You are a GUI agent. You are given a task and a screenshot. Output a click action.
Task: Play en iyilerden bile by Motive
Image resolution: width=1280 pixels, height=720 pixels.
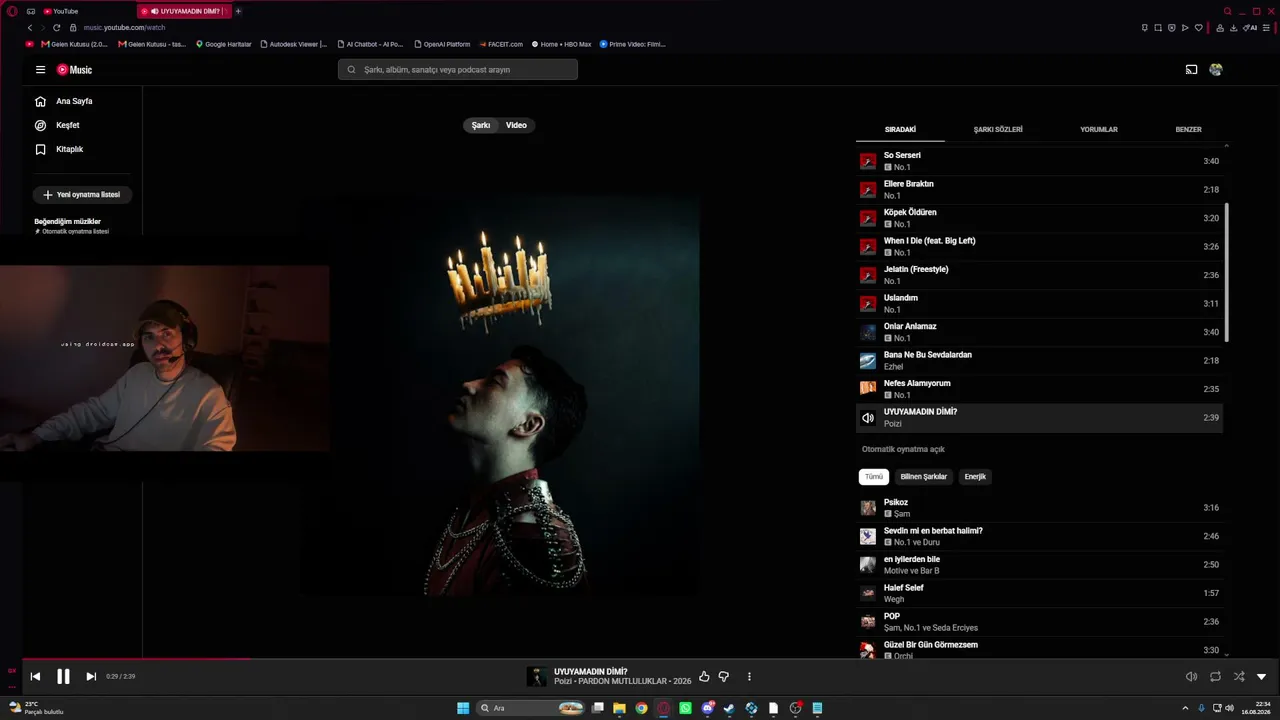(1039, 565)
